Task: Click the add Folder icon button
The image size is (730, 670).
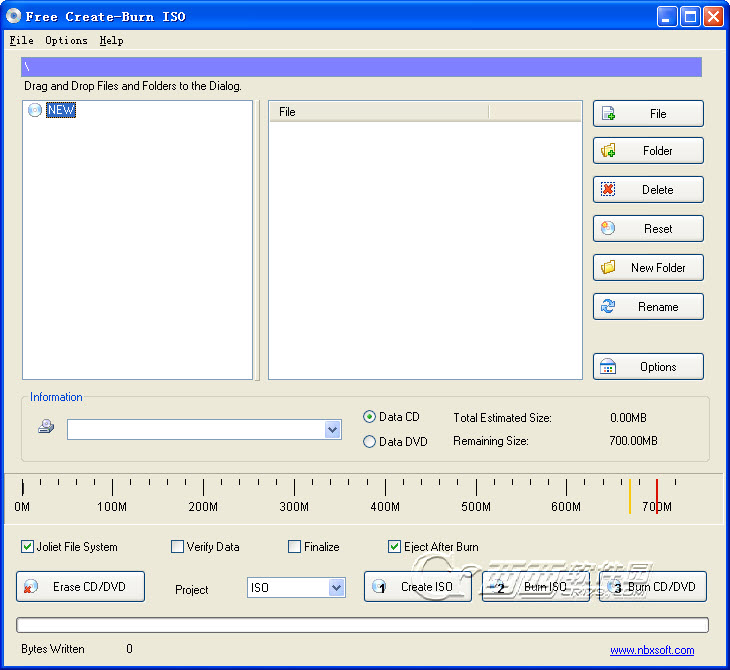Action: click(x=647, y=151)
